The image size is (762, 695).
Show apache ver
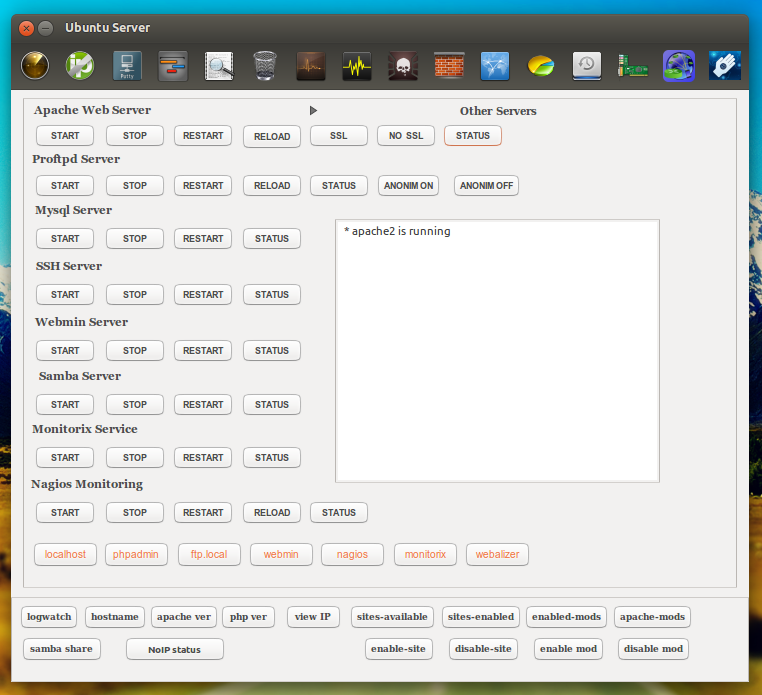[184, 617]
